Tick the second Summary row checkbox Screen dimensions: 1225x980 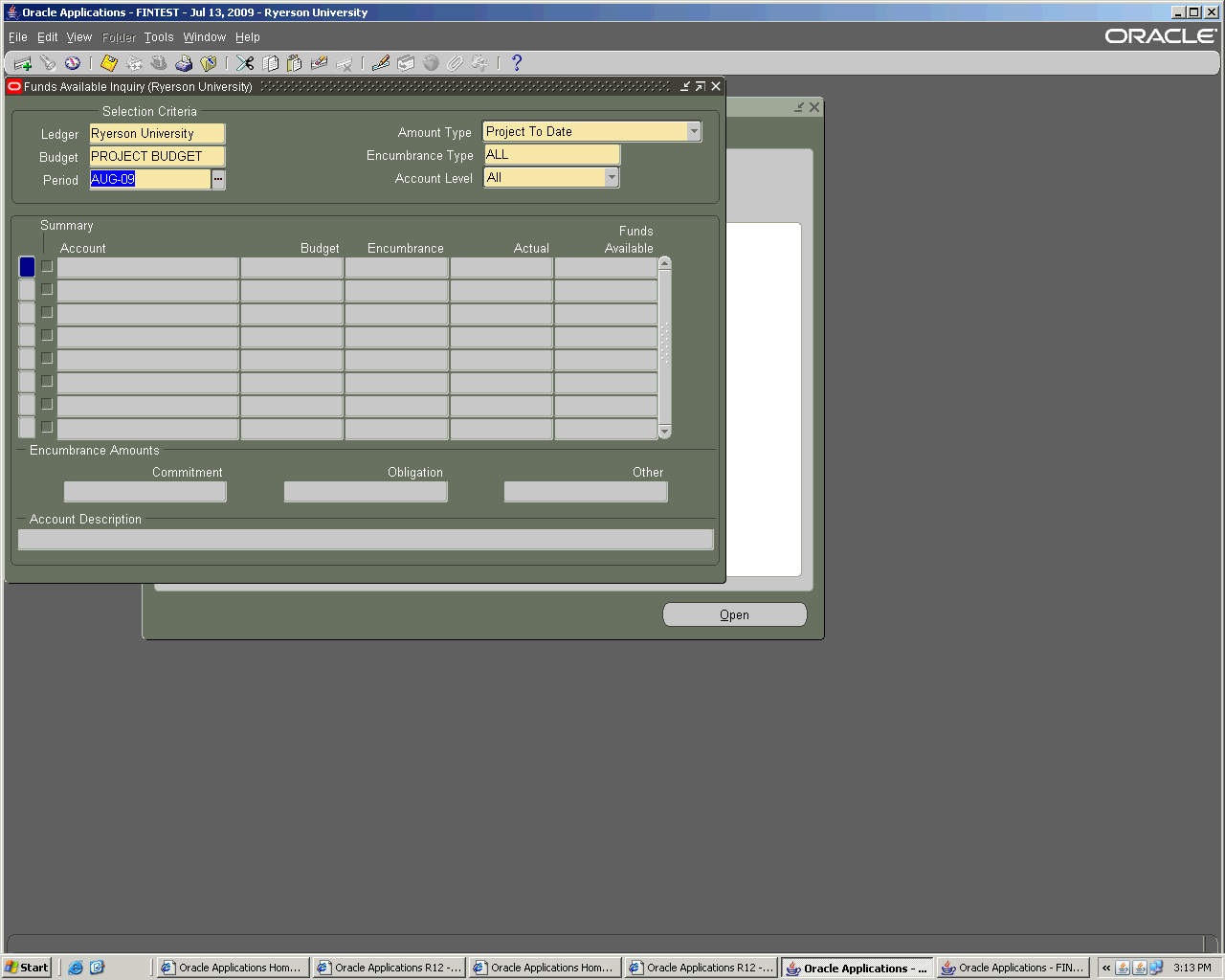point(47,290)
